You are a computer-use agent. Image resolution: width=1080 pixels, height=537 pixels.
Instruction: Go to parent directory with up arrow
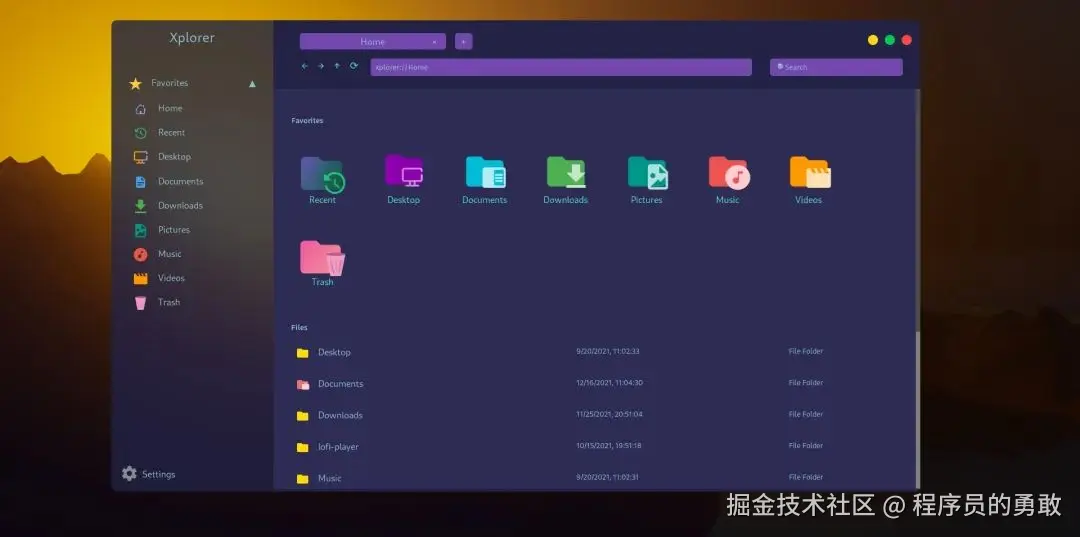[337, 66]
